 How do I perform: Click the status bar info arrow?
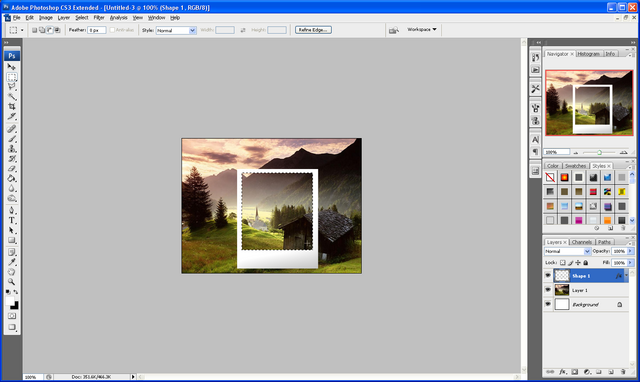click(x=133, y=377)
